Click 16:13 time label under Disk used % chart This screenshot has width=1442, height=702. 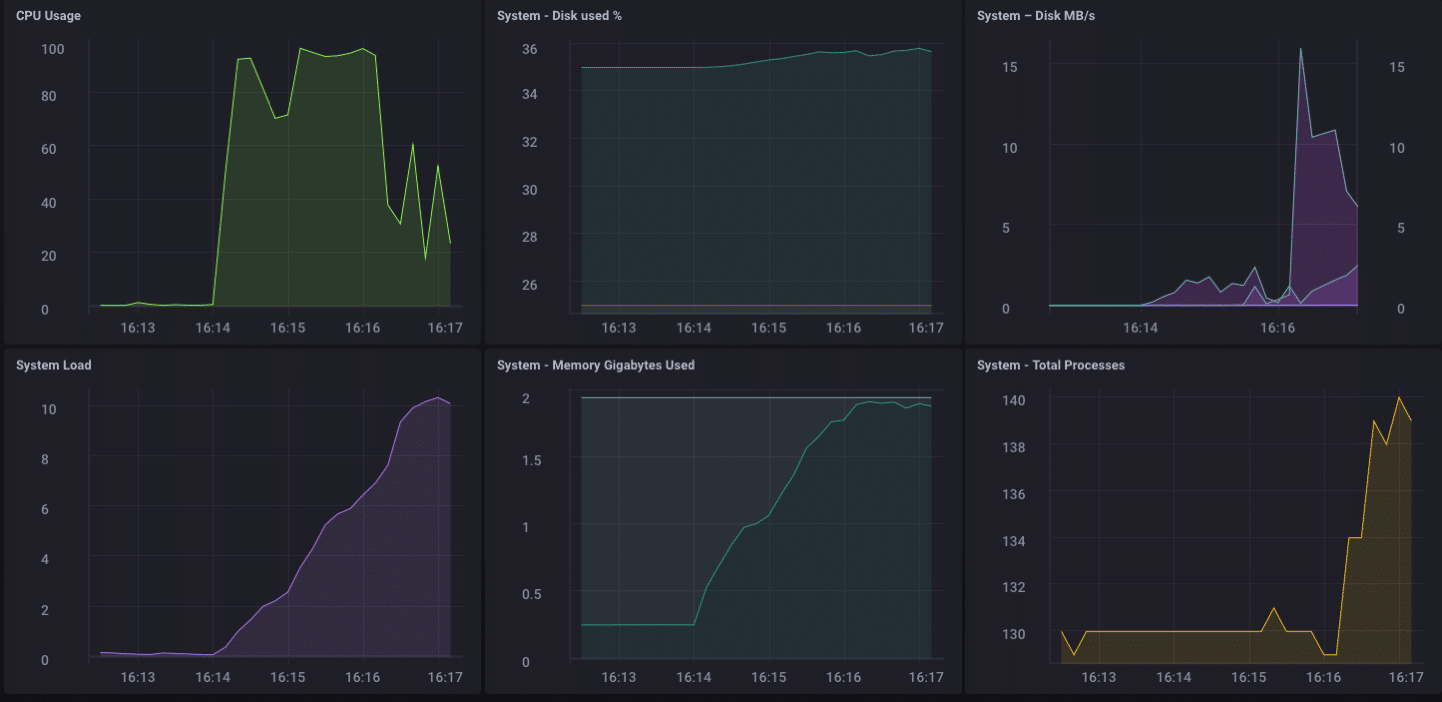618,328
